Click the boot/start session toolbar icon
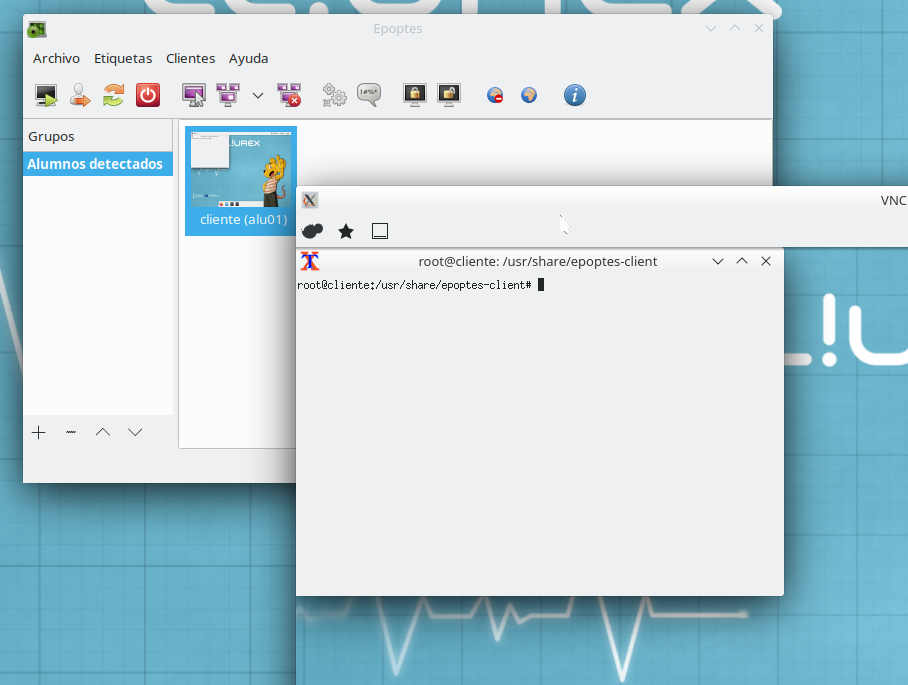This screenshot has height=685, width=908. tap(46, 95)
